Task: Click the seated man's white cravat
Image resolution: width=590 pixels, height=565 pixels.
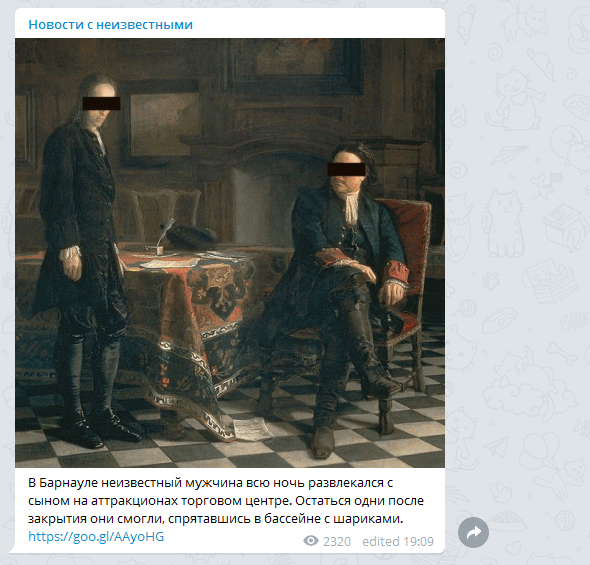Action: [352, 209]
